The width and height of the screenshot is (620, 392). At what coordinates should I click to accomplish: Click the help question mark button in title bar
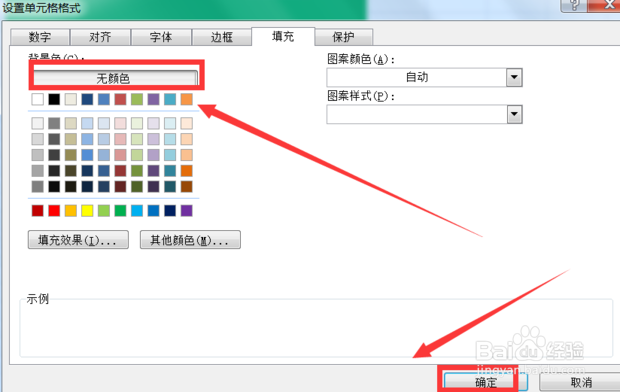(574, 5)
